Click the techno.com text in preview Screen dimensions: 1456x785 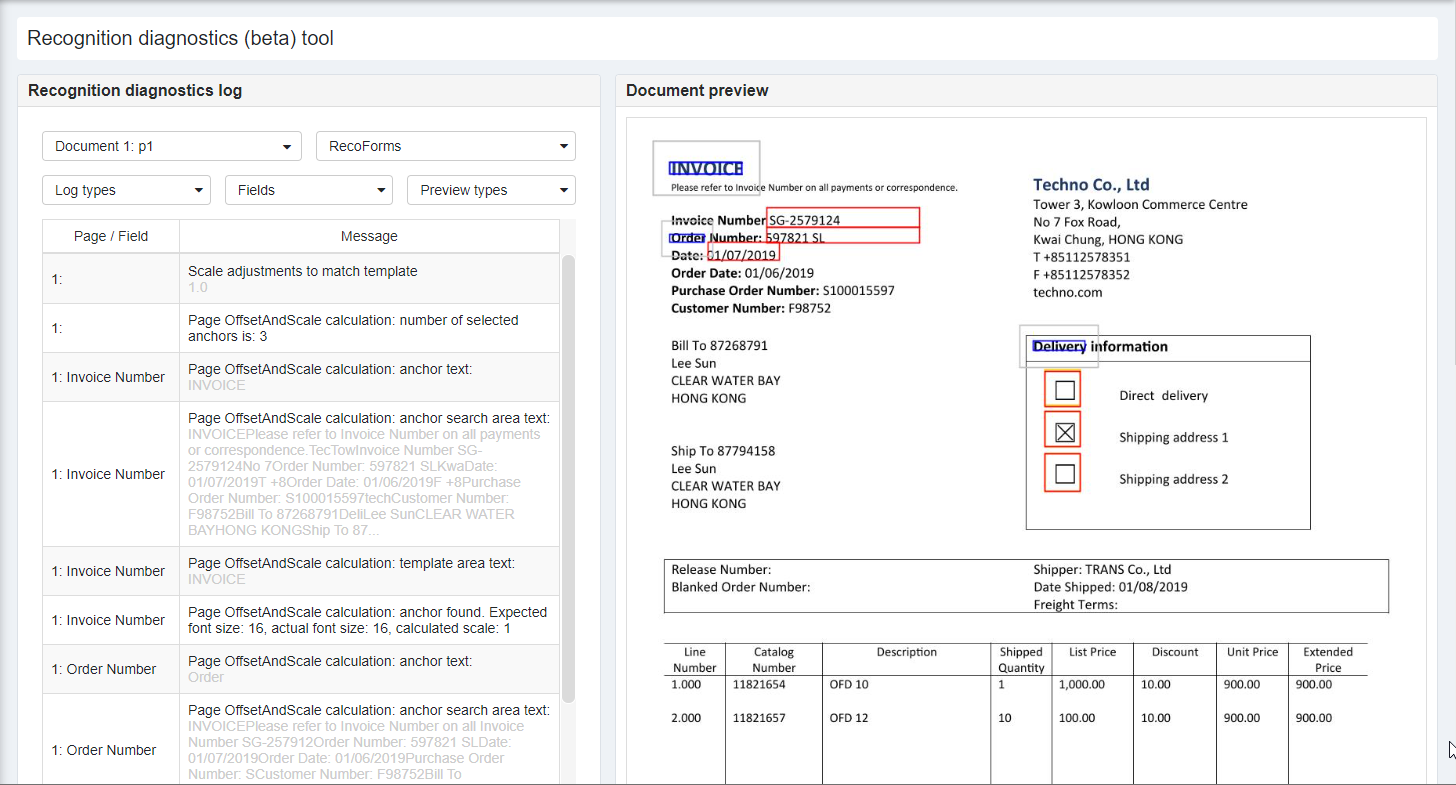click(1068, 292)
